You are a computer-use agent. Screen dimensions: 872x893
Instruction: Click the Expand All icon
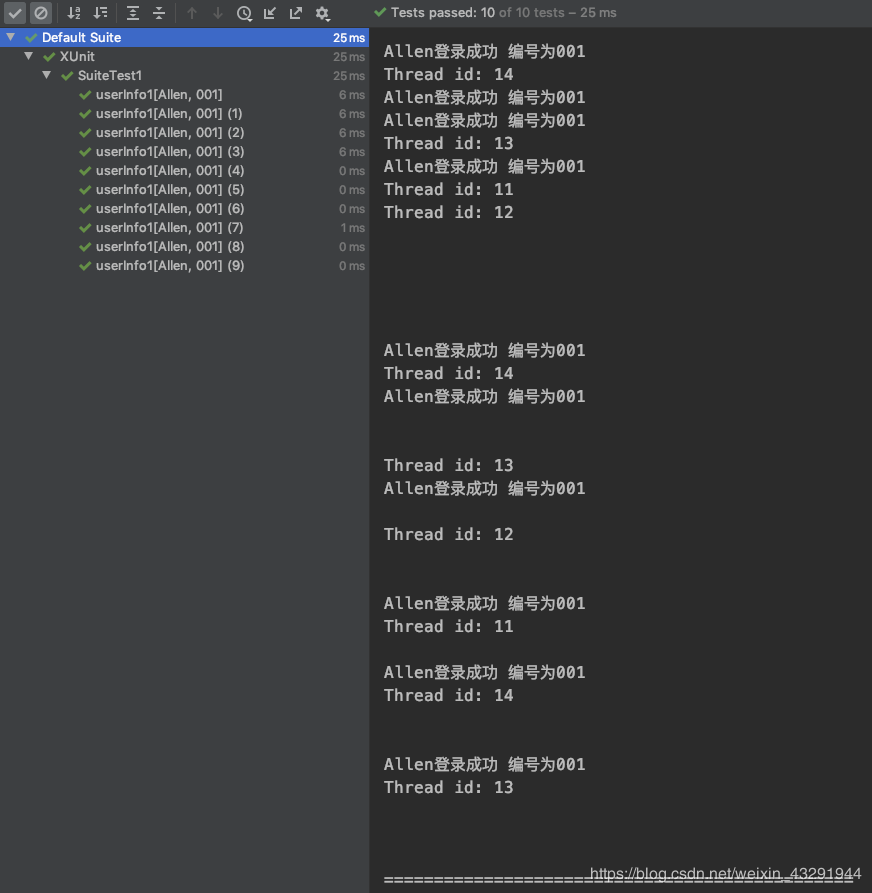[133, 13]
